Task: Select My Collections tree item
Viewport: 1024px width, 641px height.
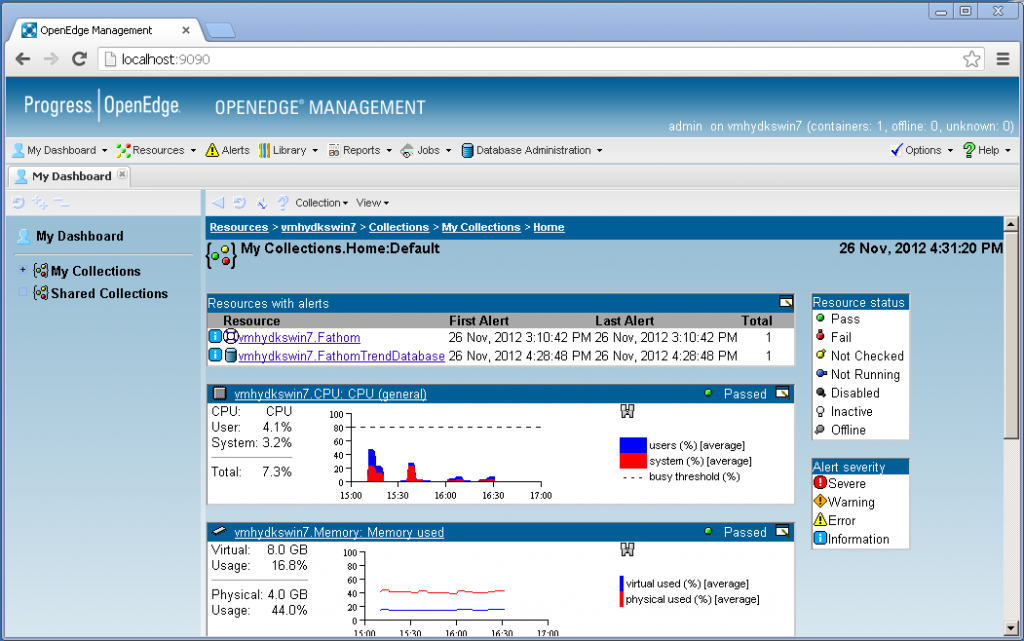Action: tap(95, 271)
